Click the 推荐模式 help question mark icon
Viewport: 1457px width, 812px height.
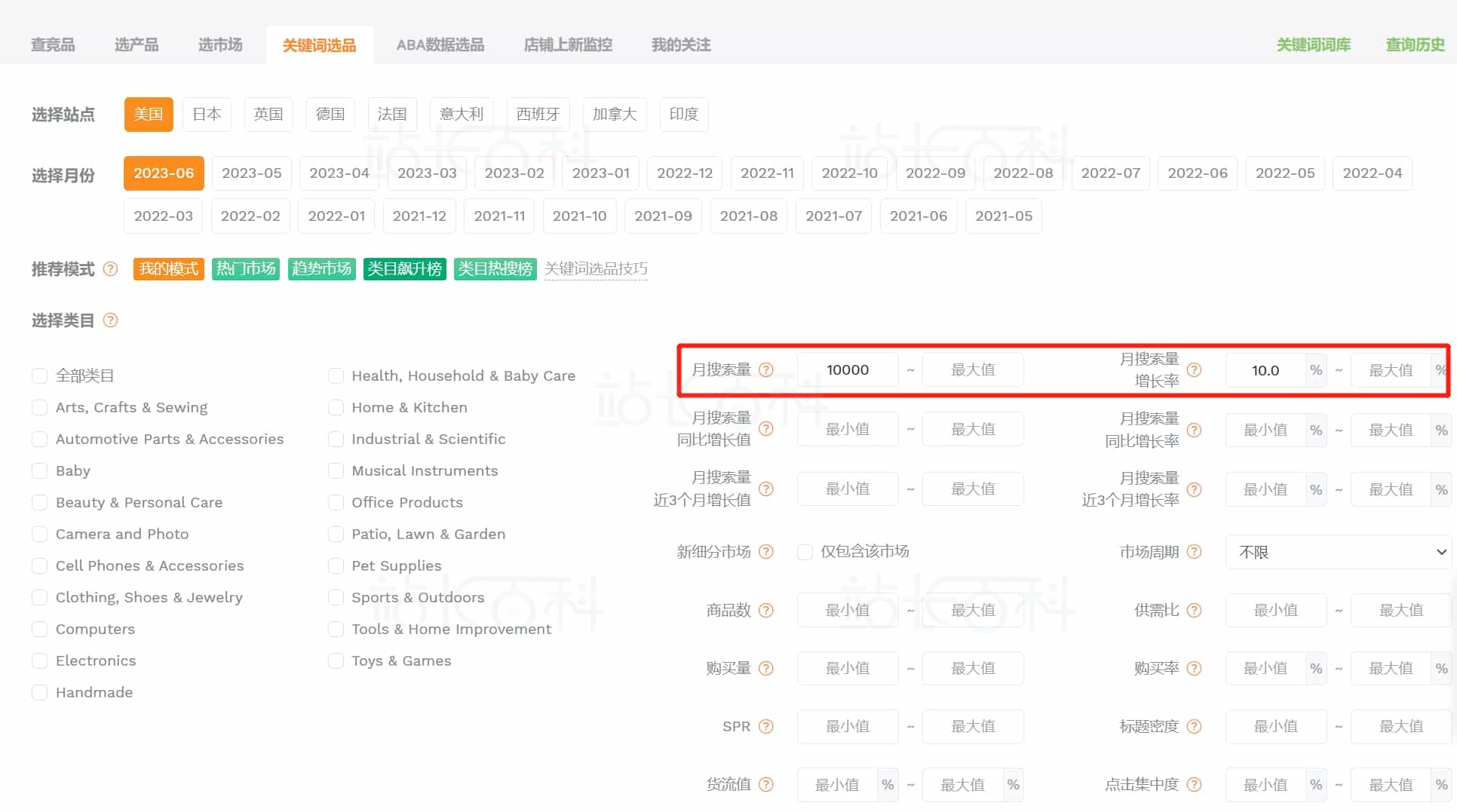click(110, 269)
